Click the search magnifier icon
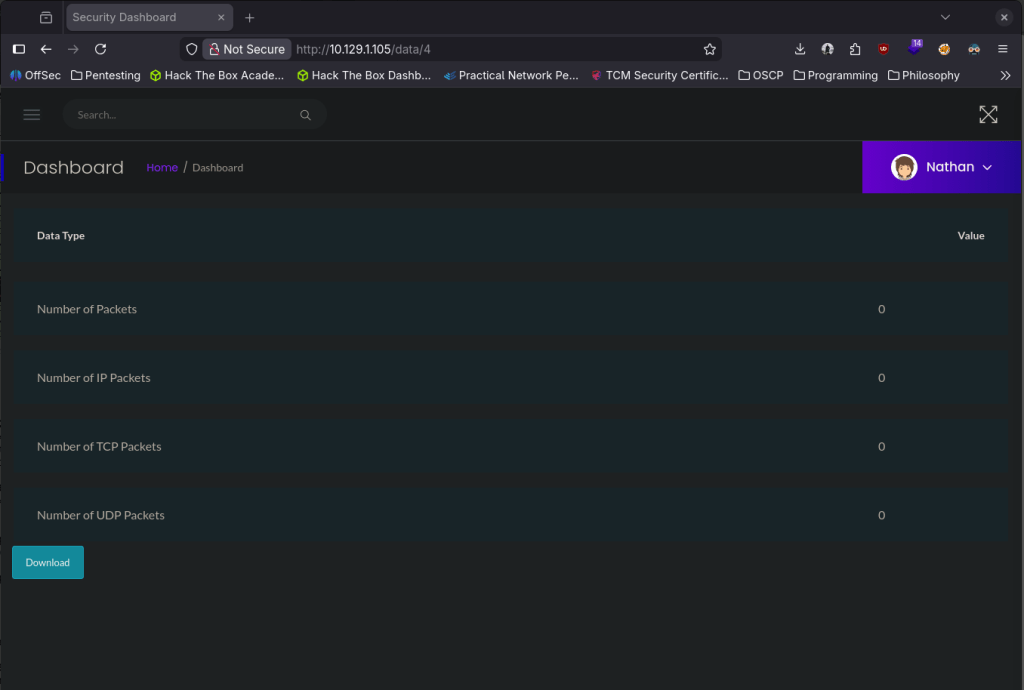Screen dimensions: 1024x690 305,115
